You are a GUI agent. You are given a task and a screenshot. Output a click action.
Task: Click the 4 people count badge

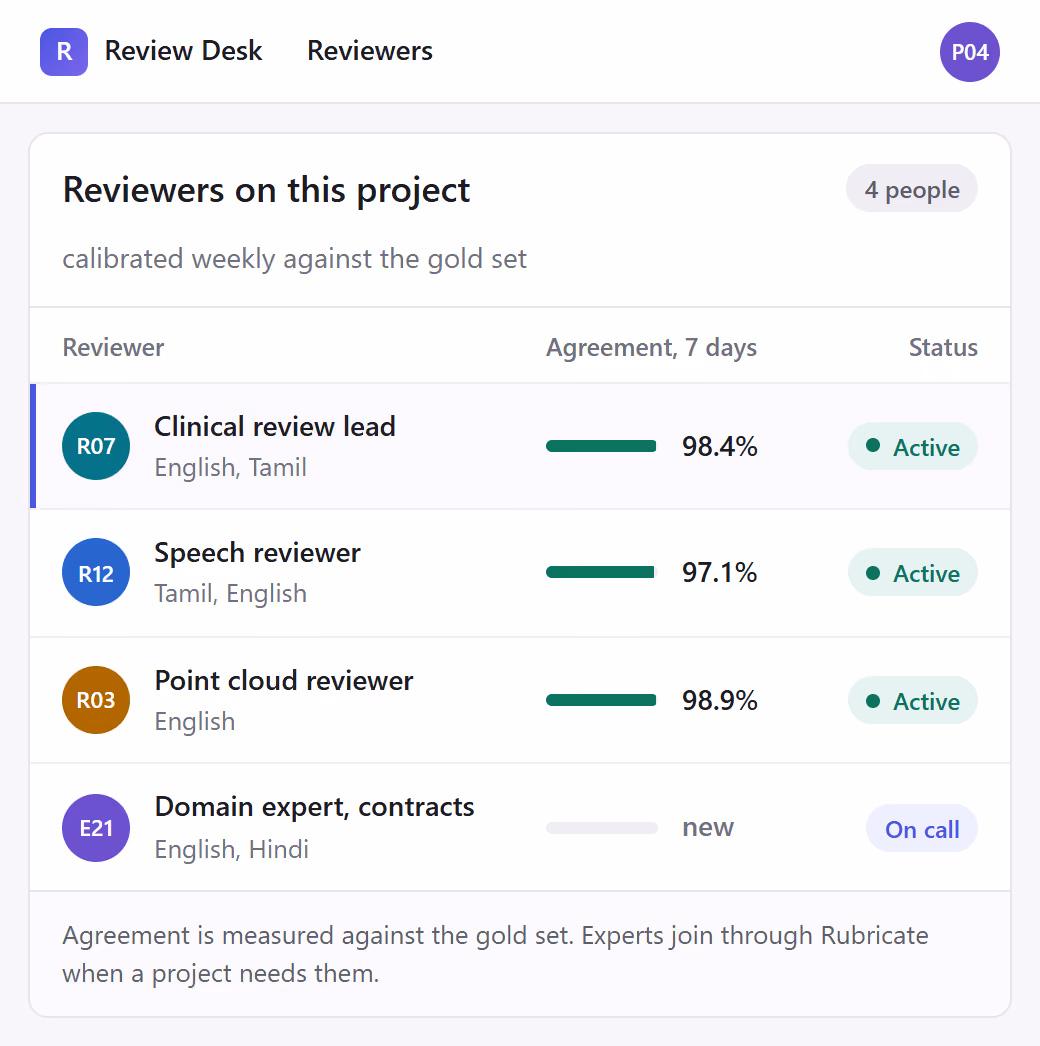click(912, 189)
